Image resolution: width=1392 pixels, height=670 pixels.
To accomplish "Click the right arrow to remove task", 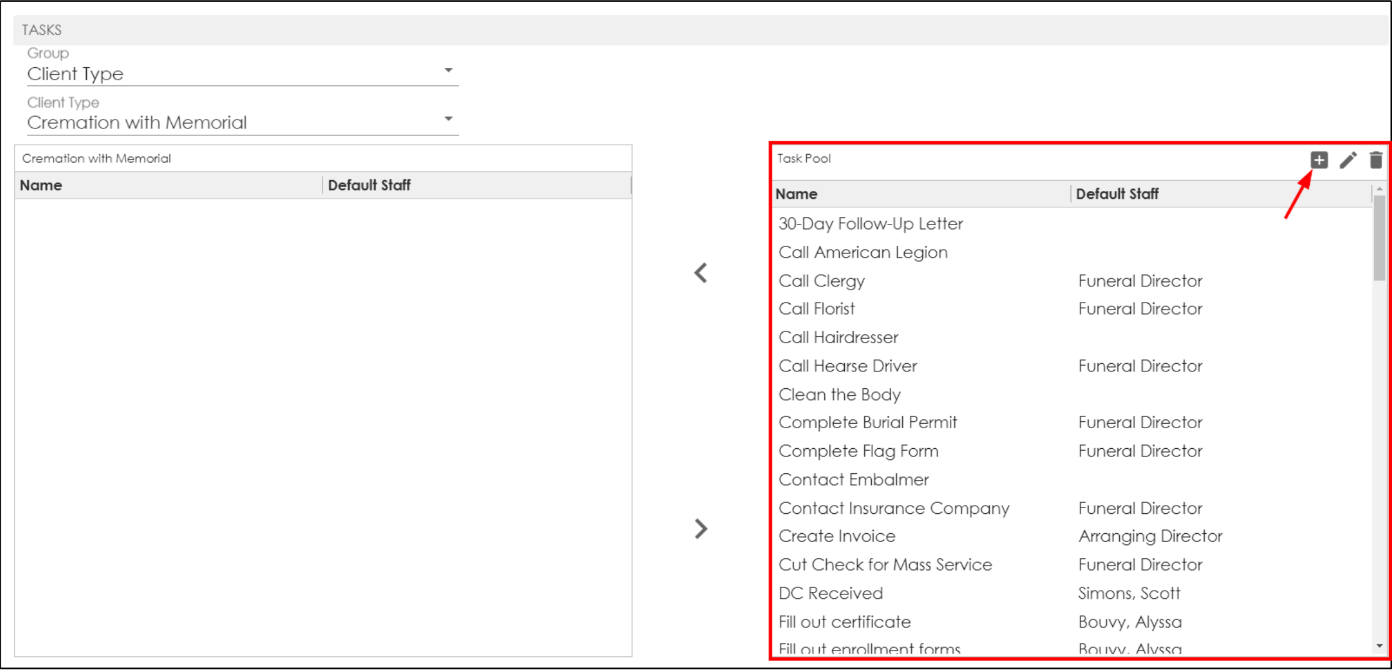I will pos(701,529).
